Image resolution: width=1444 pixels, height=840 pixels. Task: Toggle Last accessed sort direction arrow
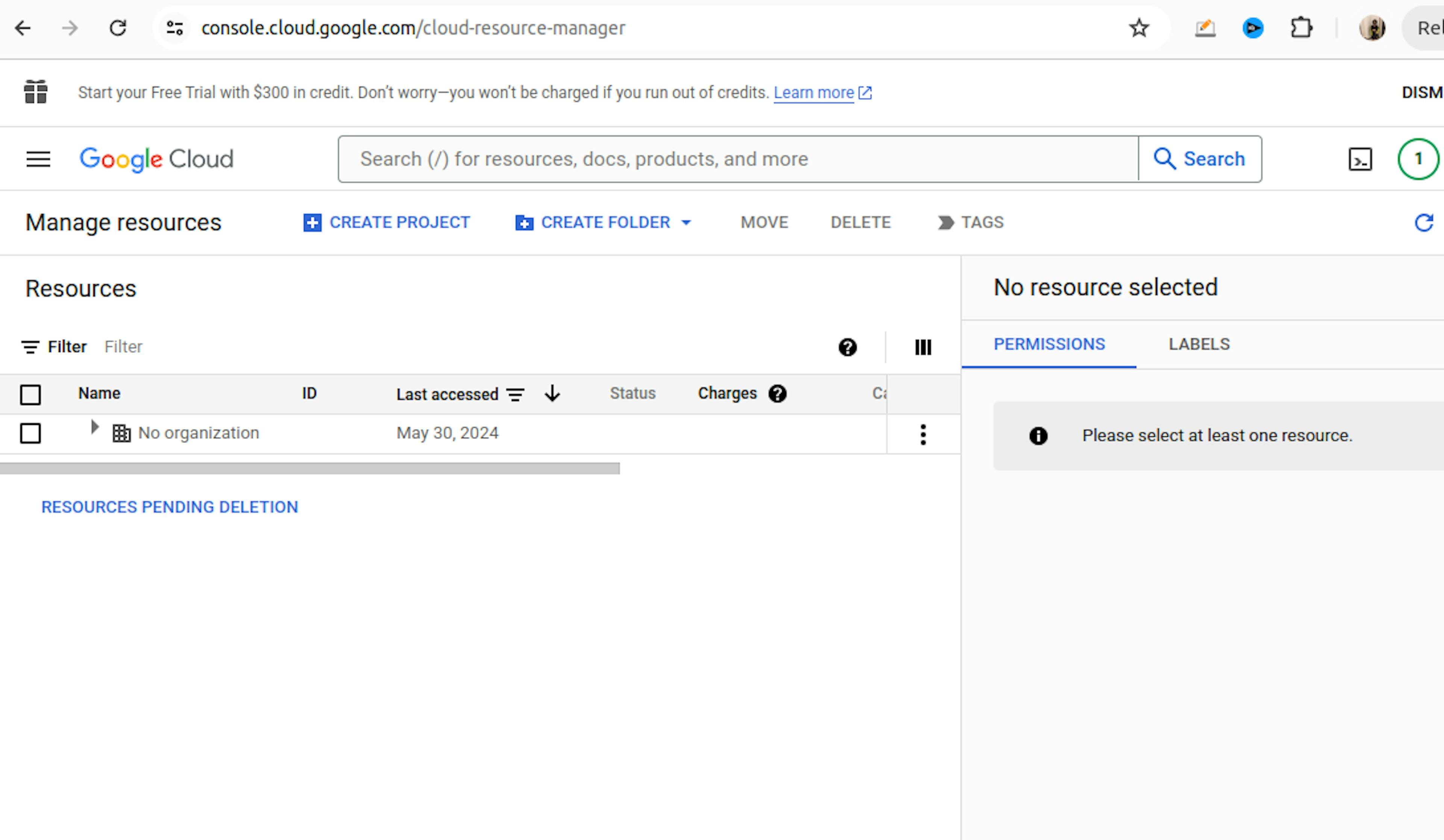coord(552,394)
